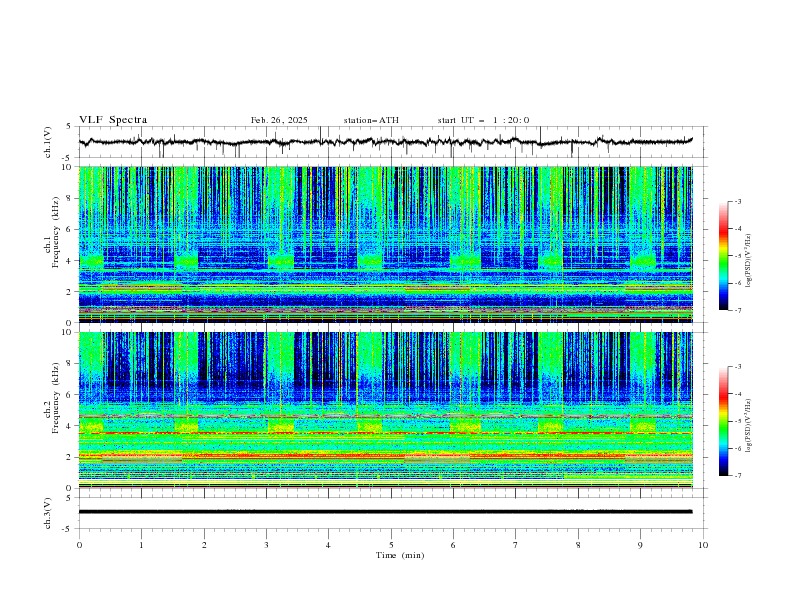This screenshot has width=792, height=612.
Task: Click the "-5" tick of ch.1 color bar
Action: [x=738, y=256]
